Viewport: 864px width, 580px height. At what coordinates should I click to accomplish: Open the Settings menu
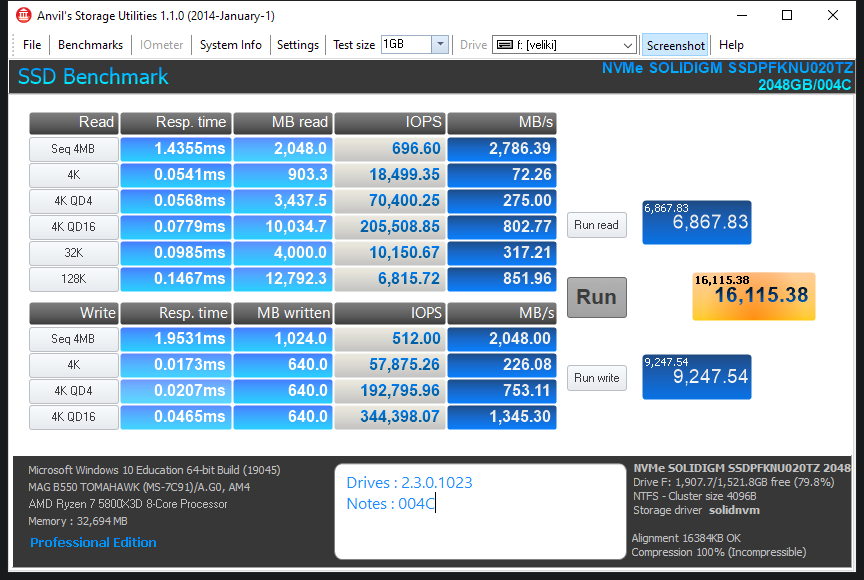[297, 44]
